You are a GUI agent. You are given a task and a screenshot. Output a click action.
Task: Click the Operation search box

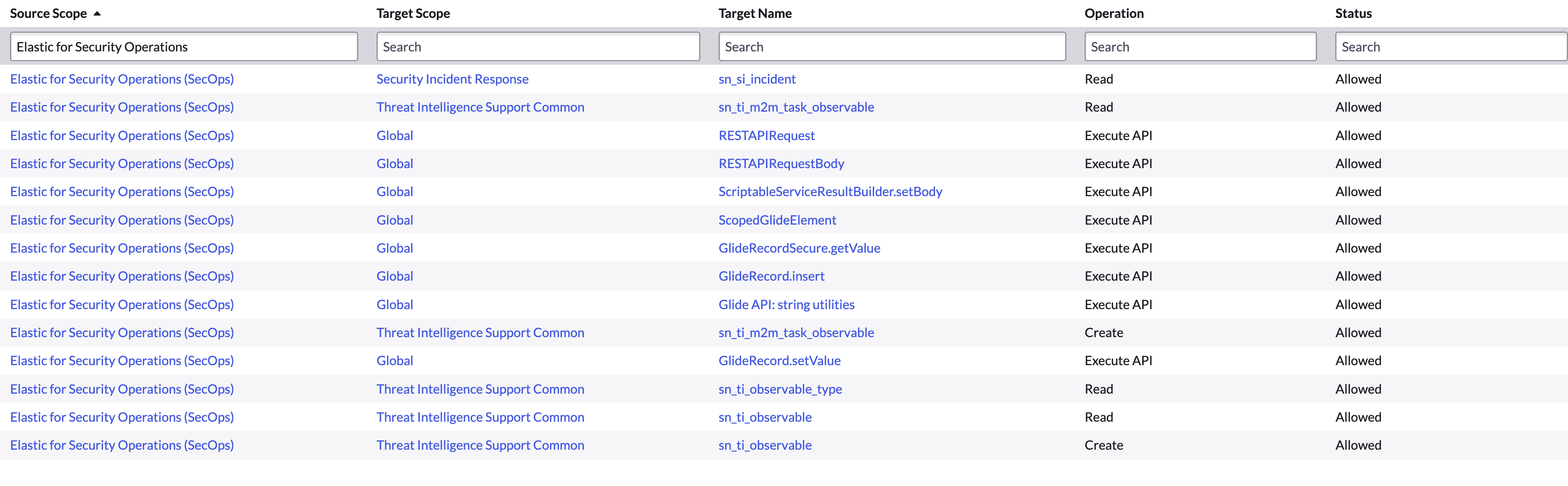[x=1200, y=46]
